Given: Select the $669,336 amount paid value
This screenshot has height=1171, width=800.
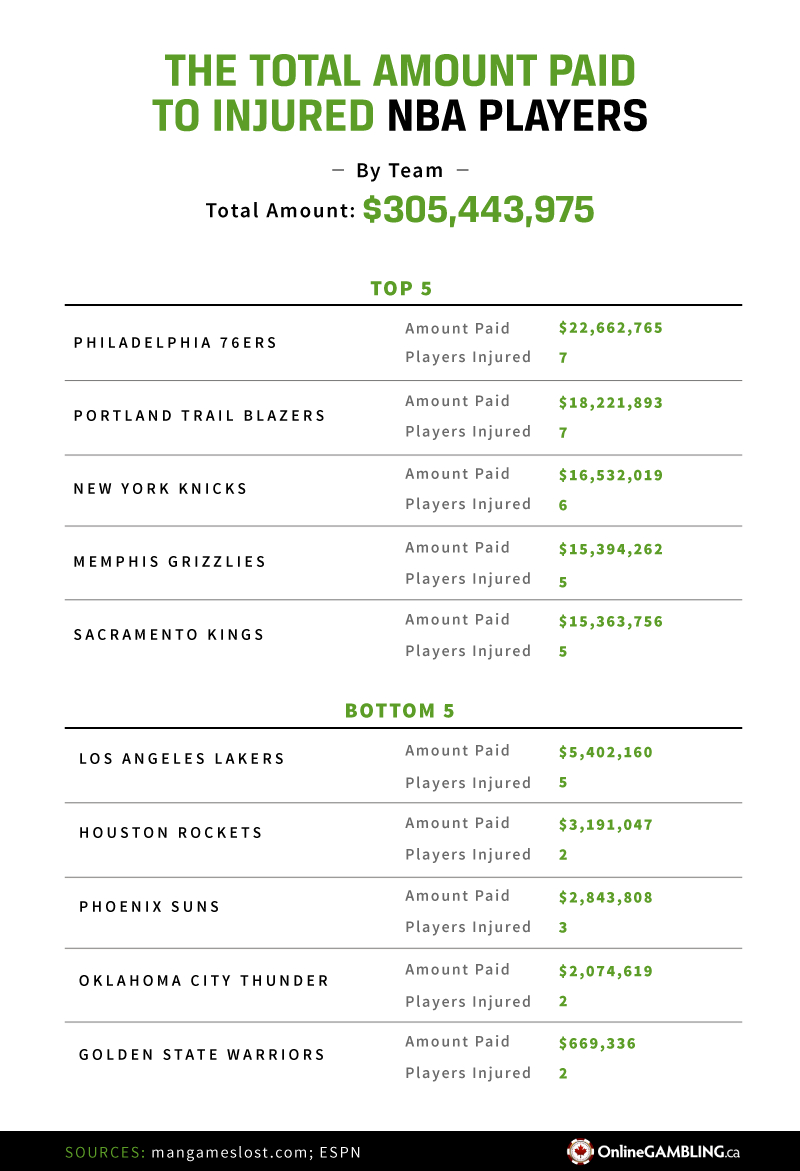Looking at the screenshot, I should pyautogui.click(x=597, y=1044).
